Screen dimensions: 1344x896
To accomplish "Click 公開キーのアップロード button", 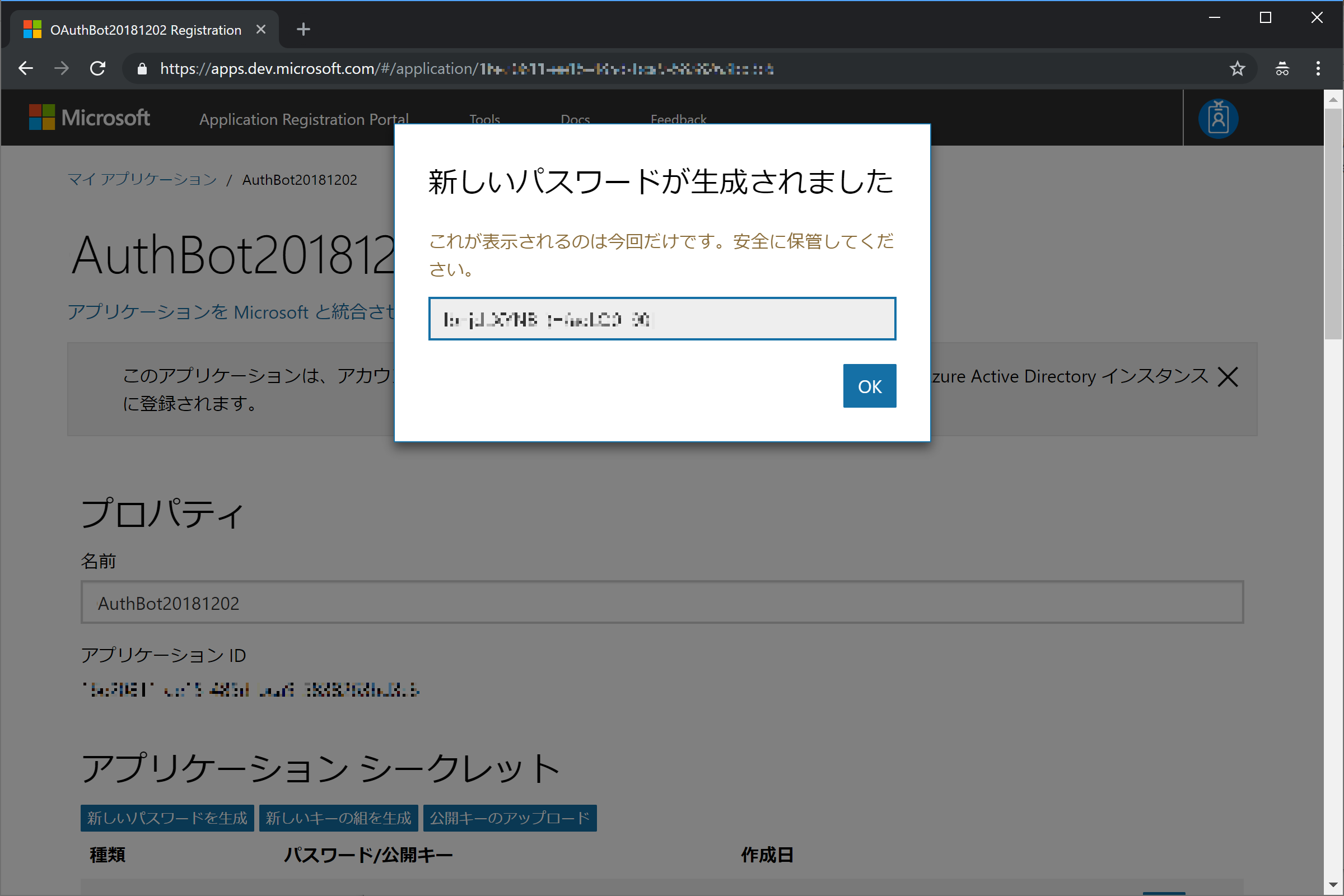I will click(x=509, y=818).
